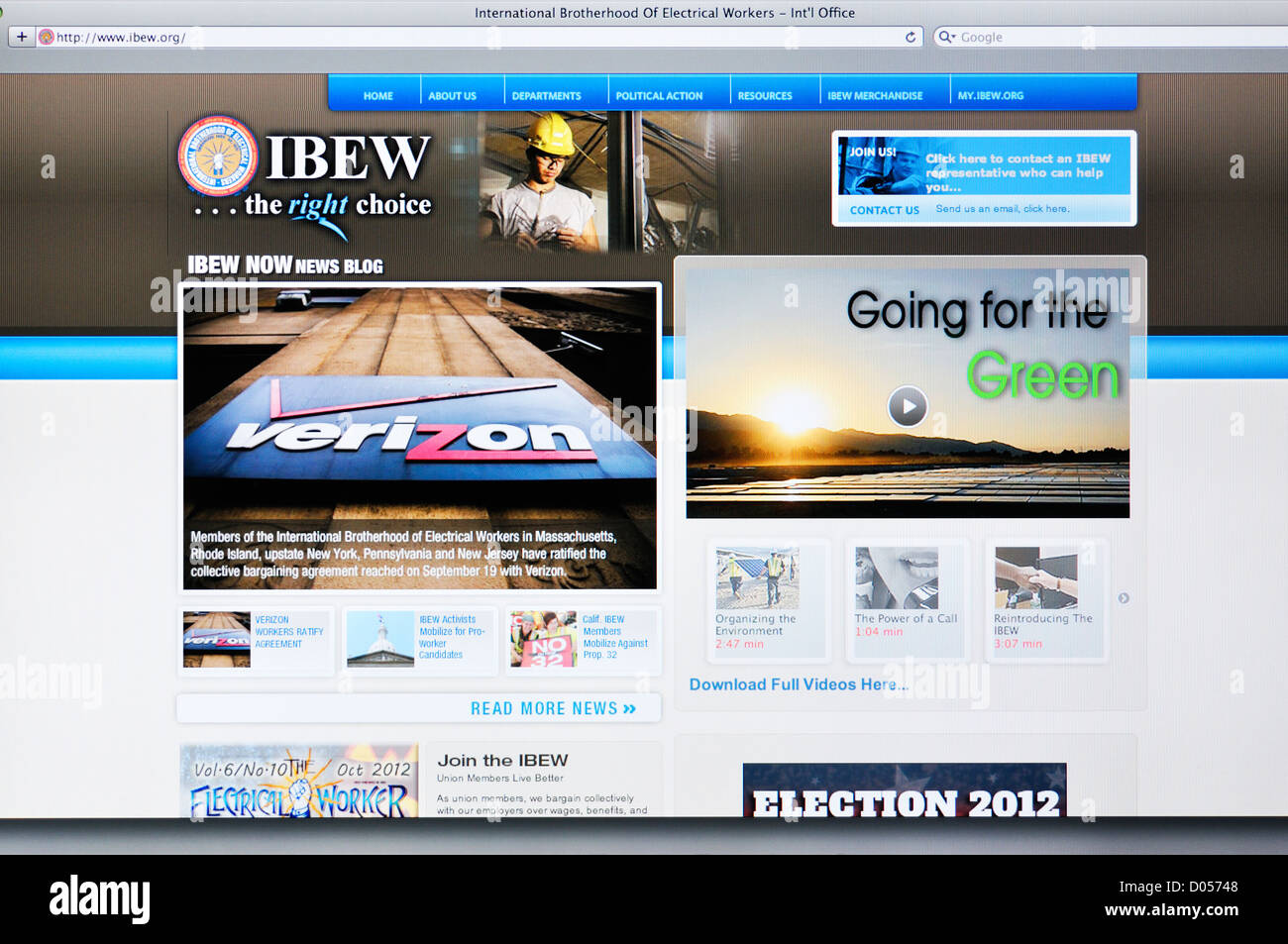This screenshot has width=1288, height=944.
Task: Open the HOME menu item
Action: coord(377,96)
